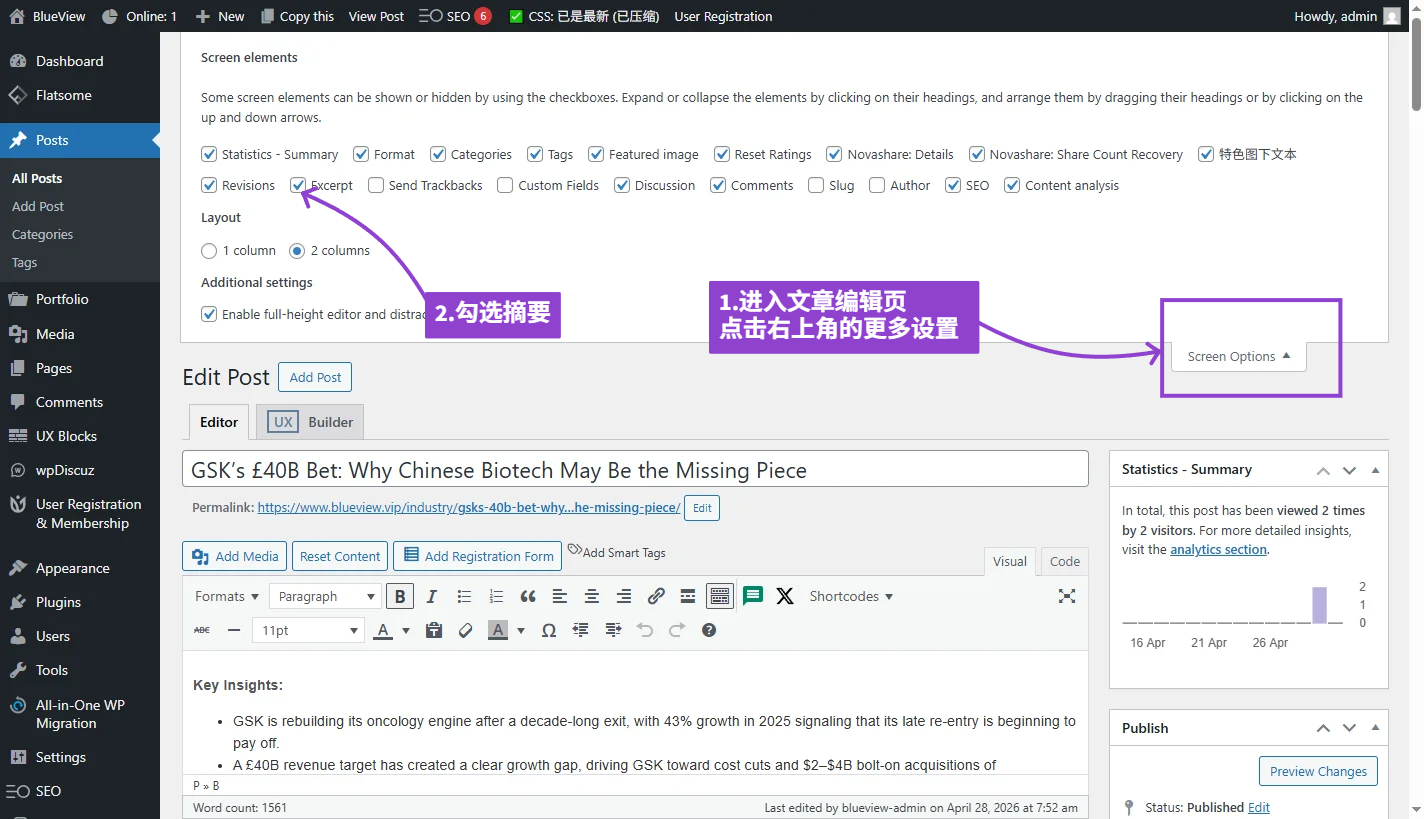Click the editor help question mark icon

coord(709,630)
